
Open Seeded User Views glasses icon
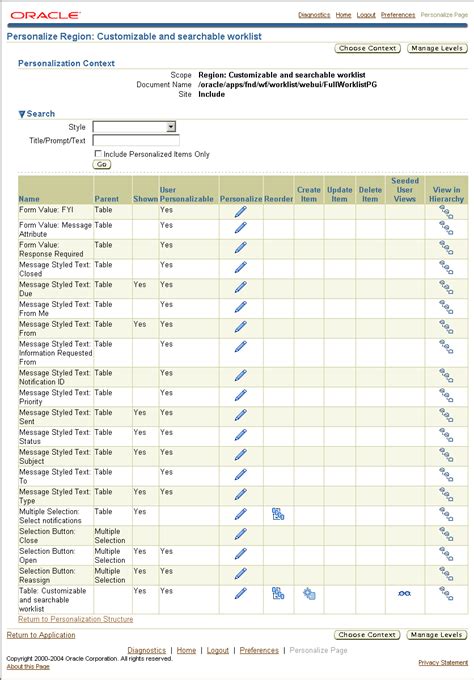(x=404, y=593)
